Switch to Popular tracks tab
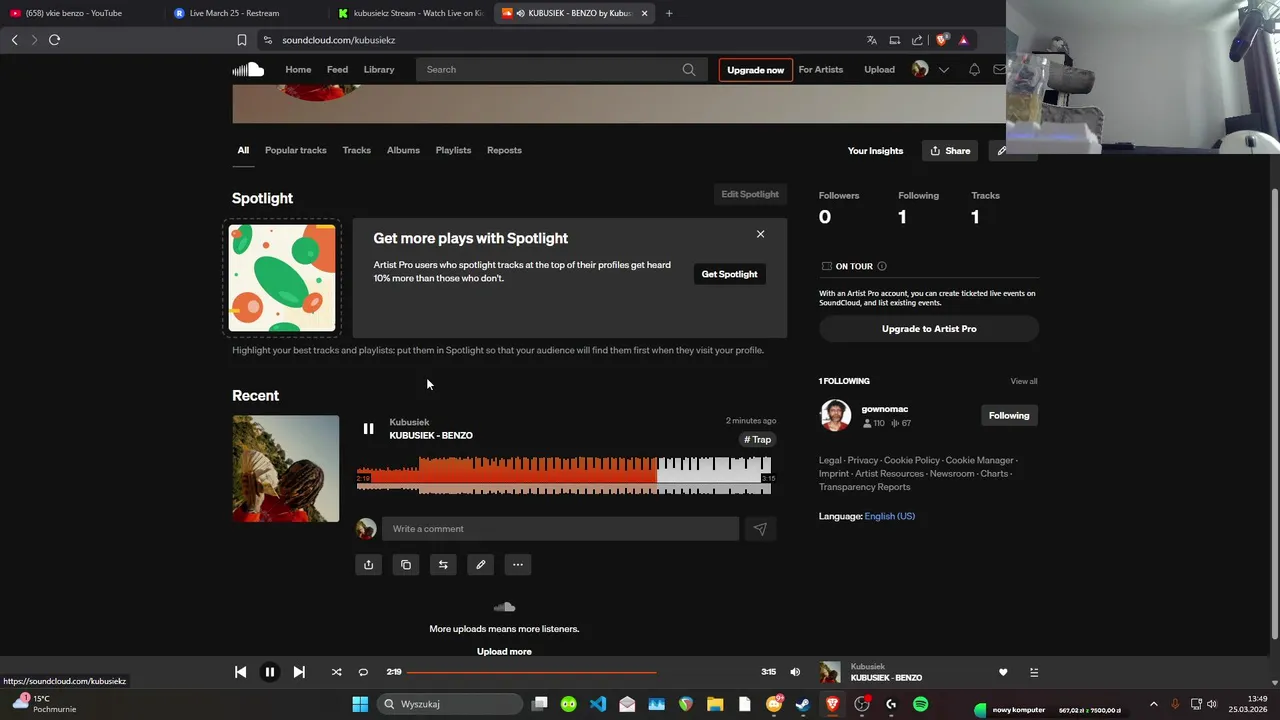This screenshot has height=720, width=1280. point(296,150)
